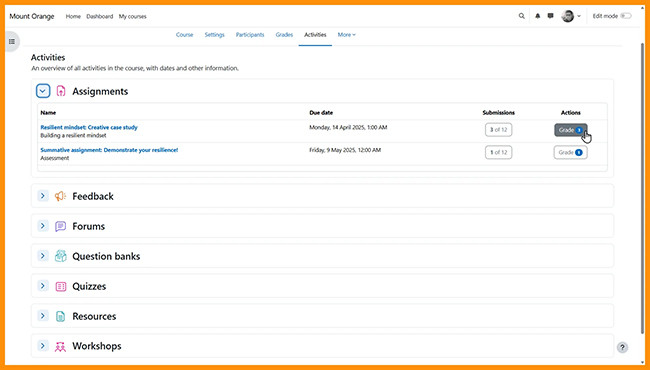This screenshot has width=650, height=370.
Task: Click the Workshops people icon
Action: point(61,346)
